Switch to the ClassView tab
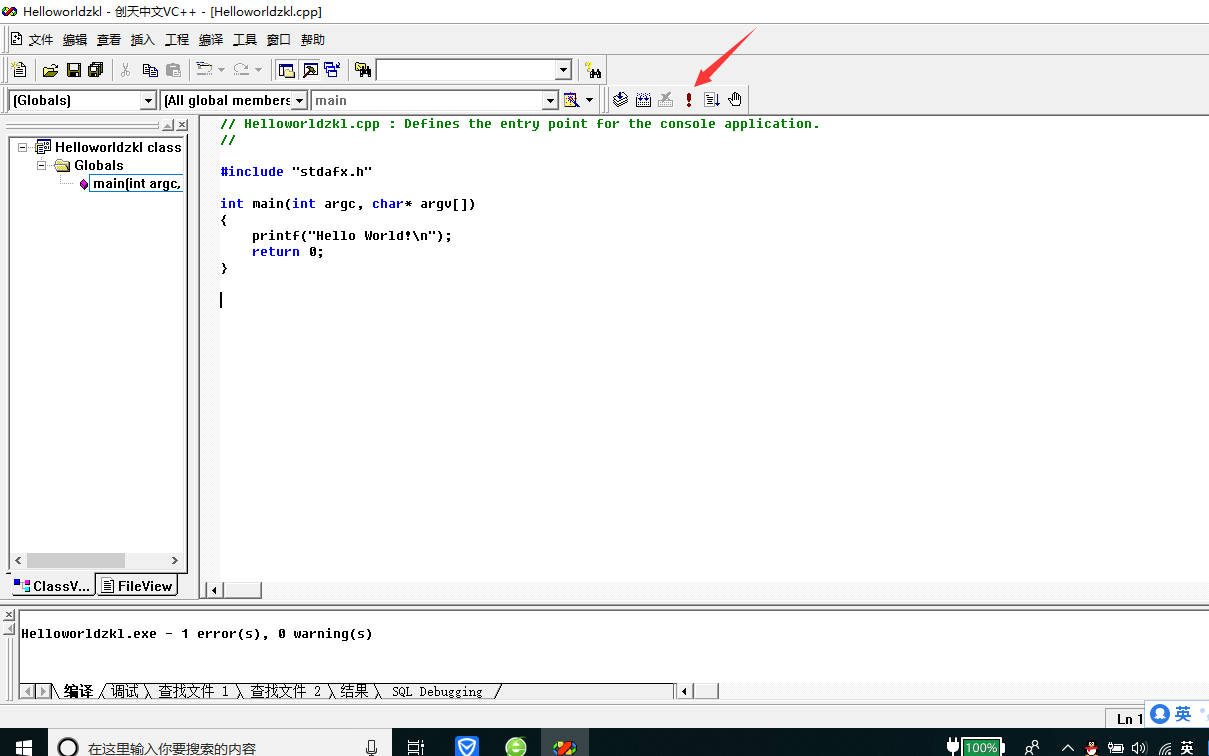The image size is (1209, 756). point(52,586)
